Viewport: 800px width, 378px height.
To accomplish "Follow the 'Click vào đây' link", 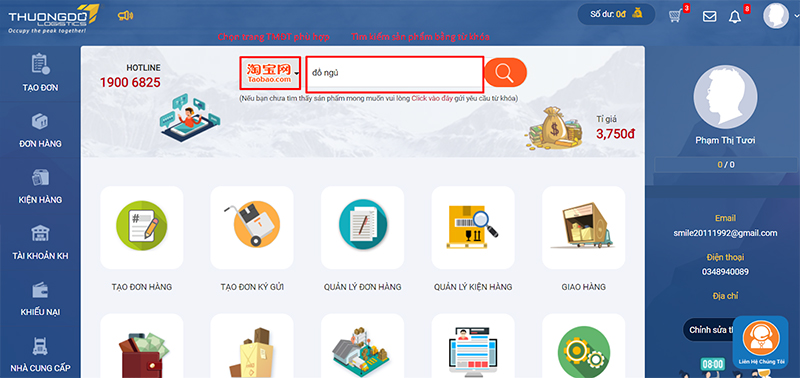I will point(432,98).
